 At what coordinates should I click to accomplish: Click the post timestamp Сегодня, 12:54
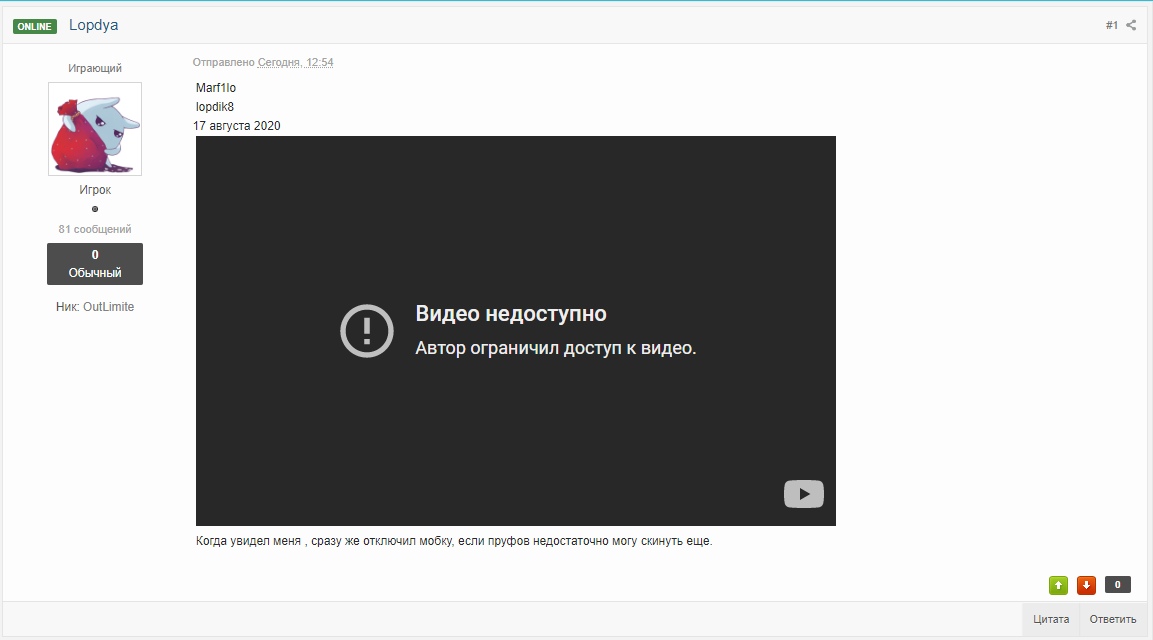295,62
